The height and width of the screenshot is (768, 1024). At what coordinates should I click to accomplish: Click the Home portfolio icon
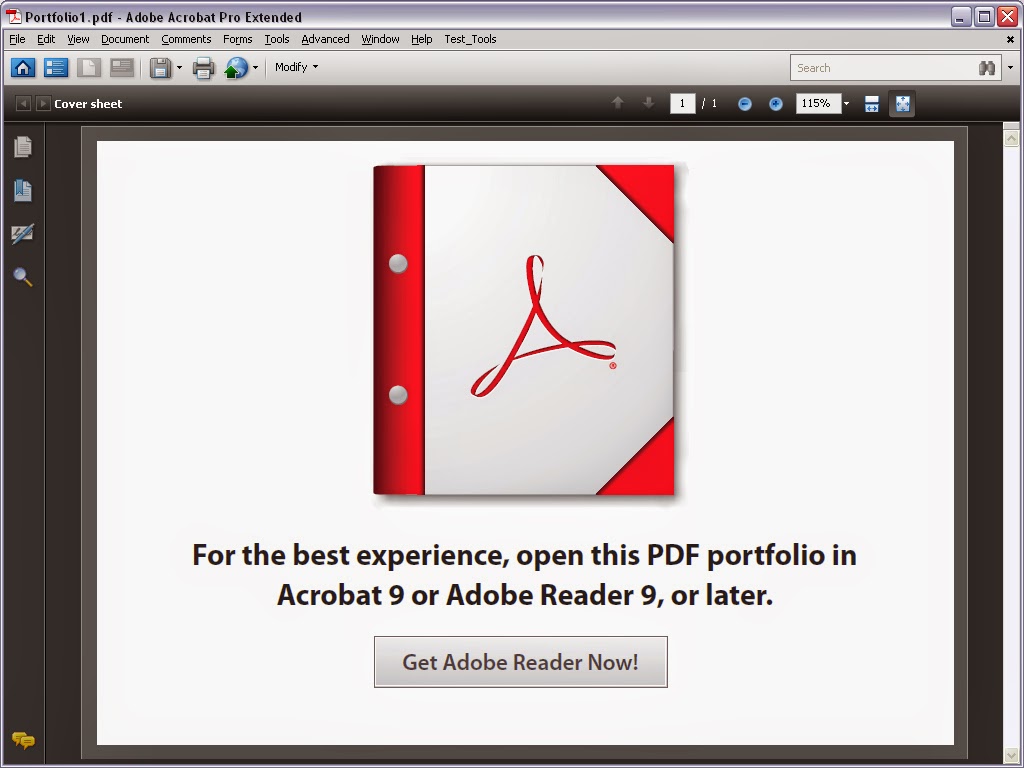(24, 67)
